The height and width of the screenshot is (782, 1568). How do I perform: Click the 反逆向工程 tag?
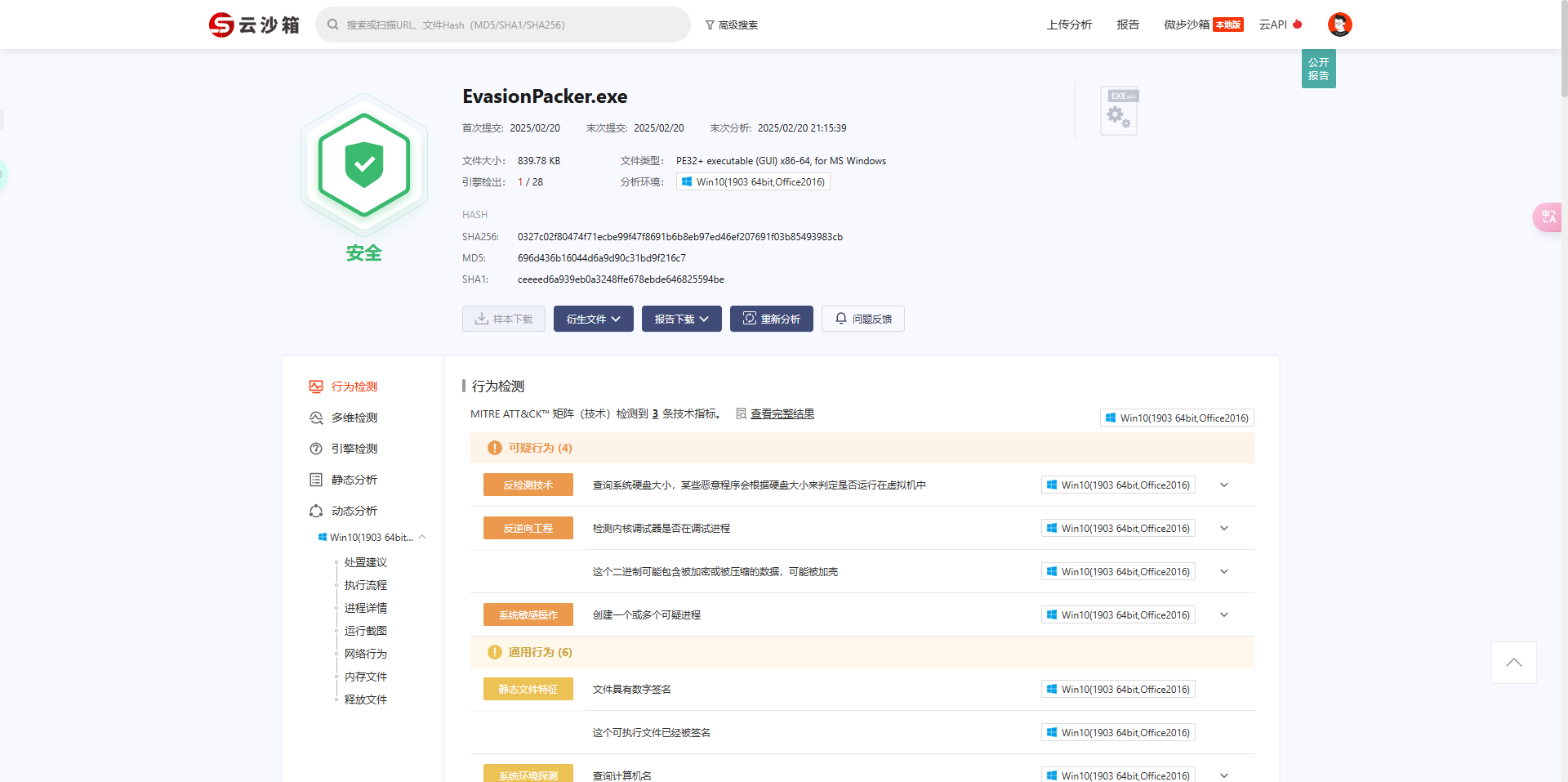528,528
